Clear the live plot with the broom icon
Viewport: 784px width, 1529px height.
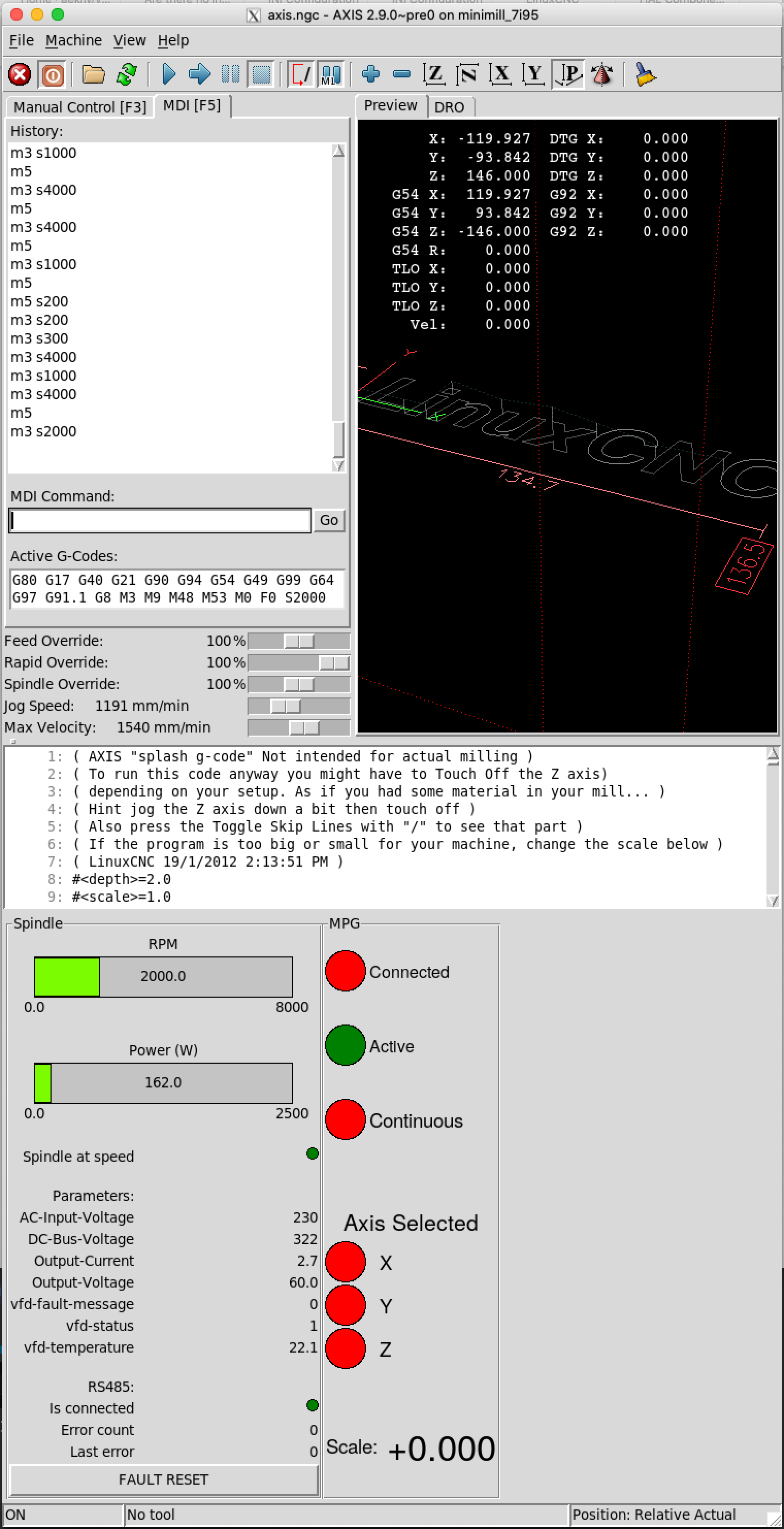[x=645, y=75]
